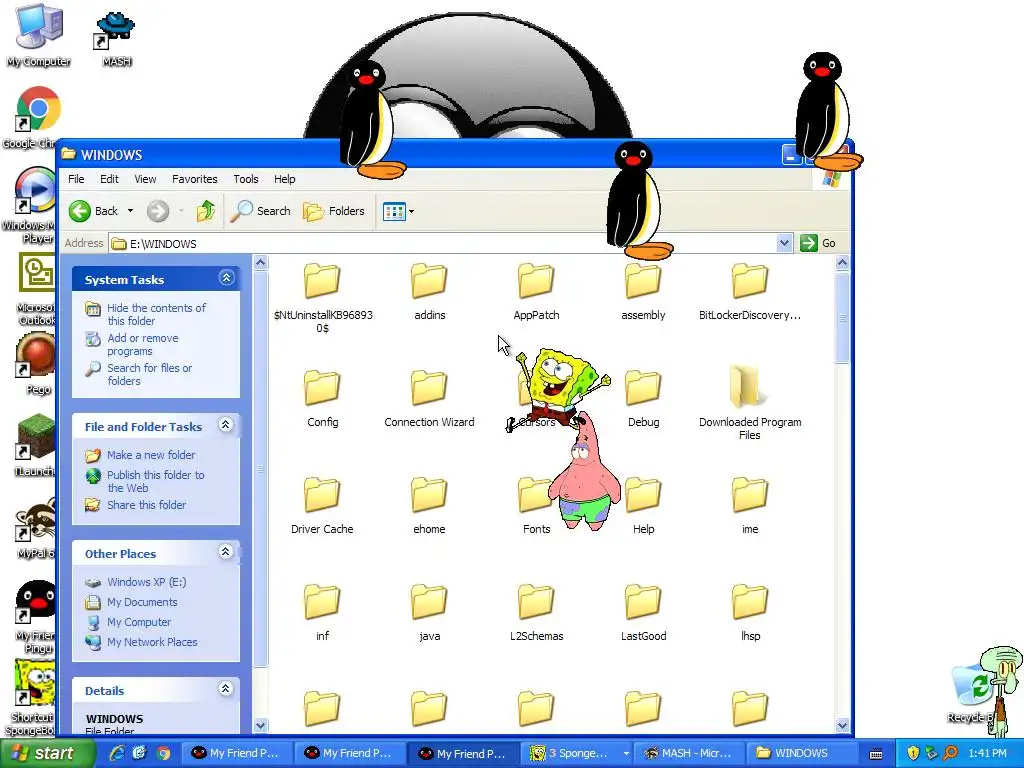Open the Help menu
The height and width of the screenshot is (768, 1024).
pyautogui.click(x=284, y=179)
